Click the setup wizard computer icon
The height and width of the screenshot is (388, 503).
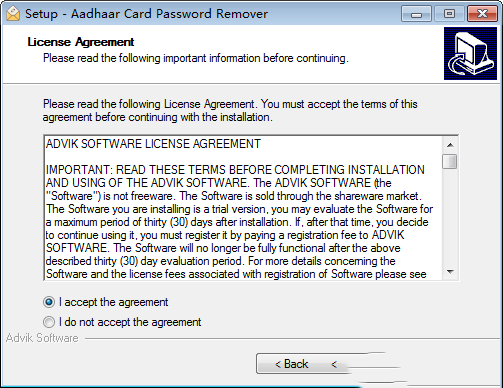click(470, 53)
